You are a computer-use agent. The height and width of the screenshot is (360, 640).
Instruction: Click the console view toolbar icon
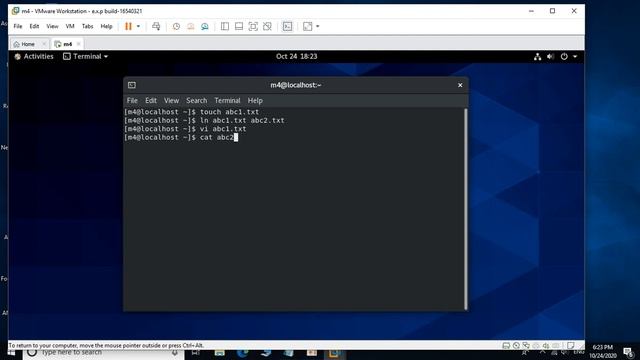[x=287, y=26]
